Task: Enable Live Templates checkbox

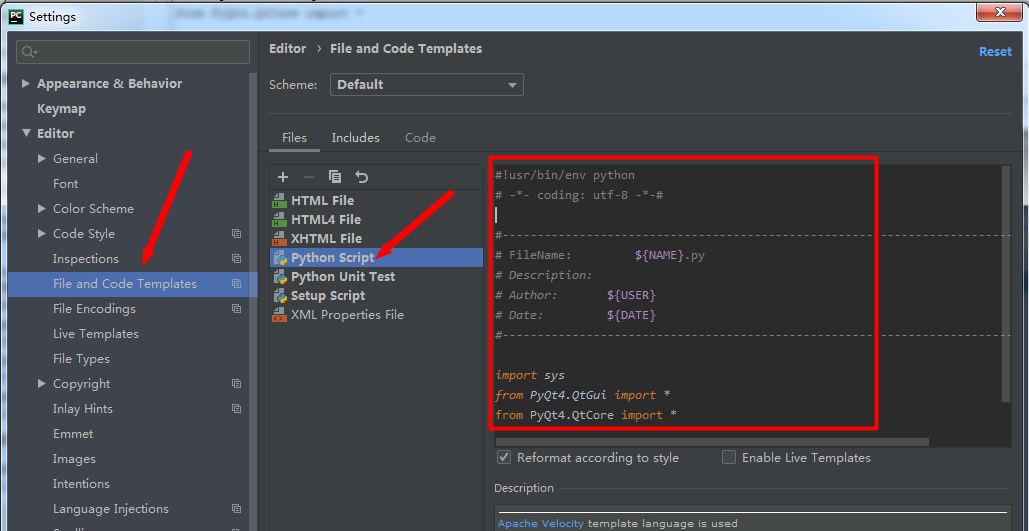Action: click(x=729, y=458)
